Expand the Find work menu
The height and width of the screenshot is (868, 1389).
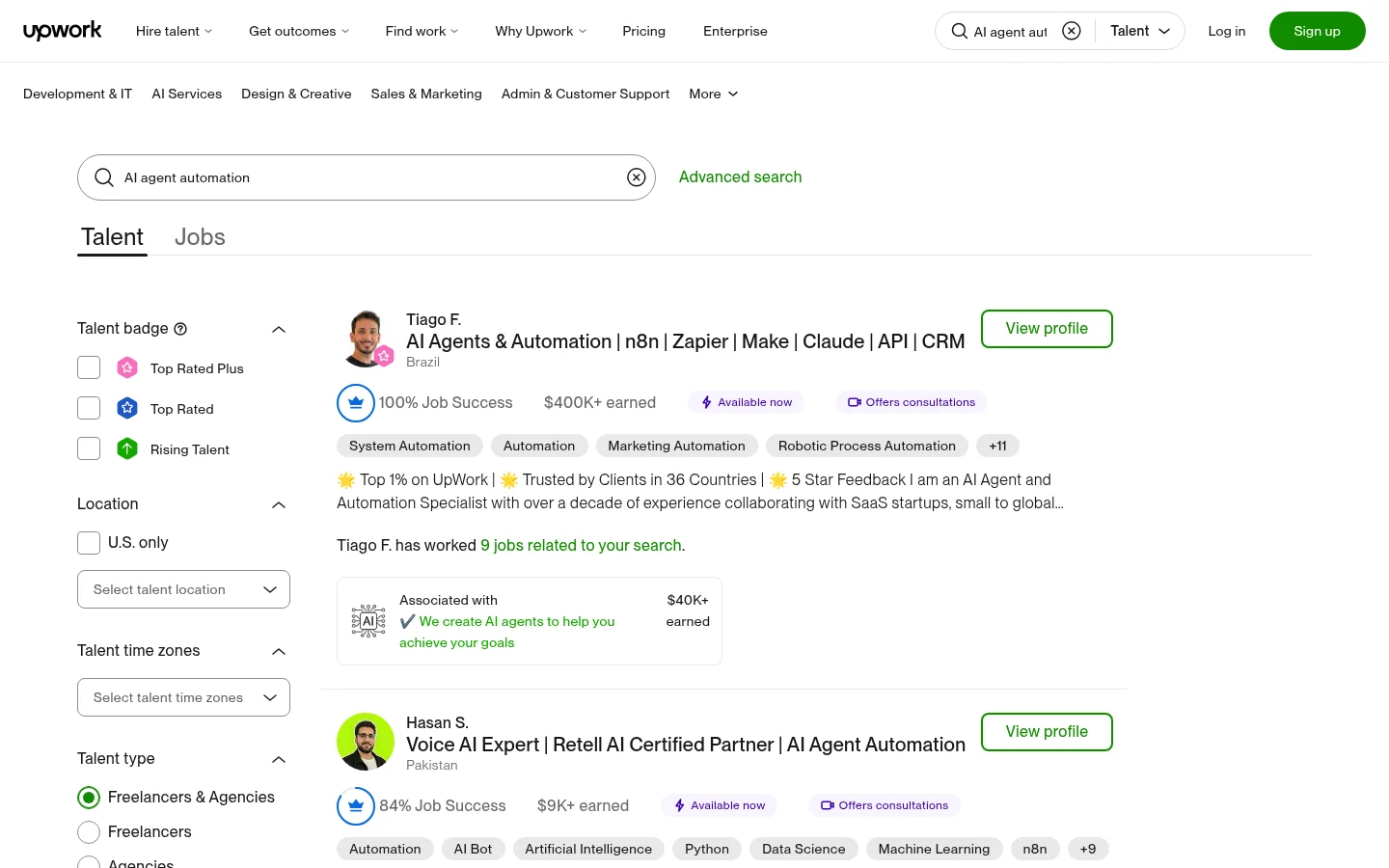pyautogui.click(x=422, y=31)
